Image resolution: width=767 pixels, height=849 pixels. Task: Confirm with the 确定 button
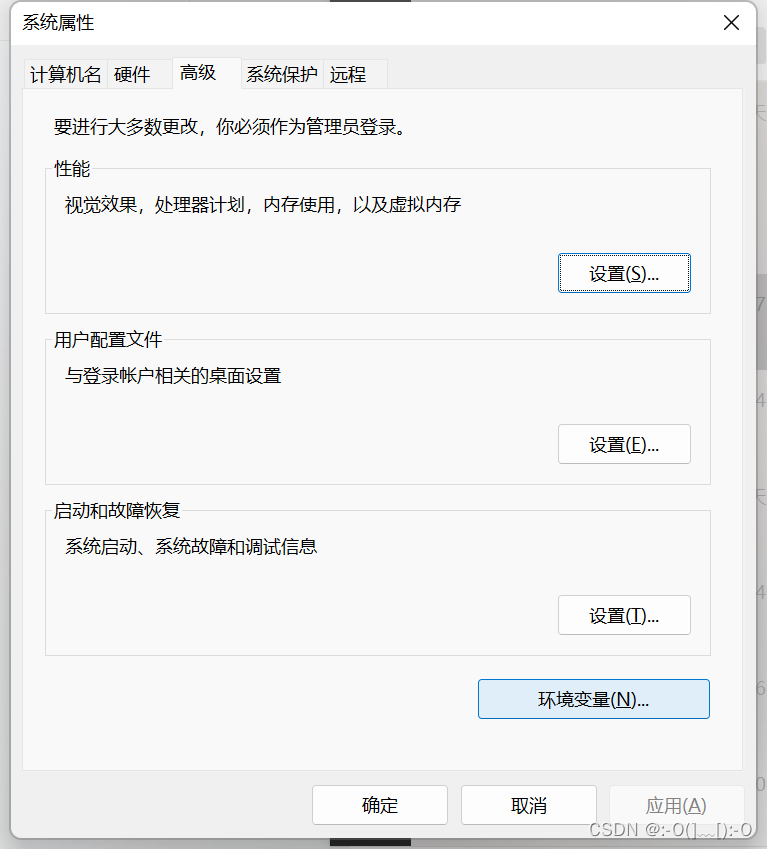click(x=380, y=805)
